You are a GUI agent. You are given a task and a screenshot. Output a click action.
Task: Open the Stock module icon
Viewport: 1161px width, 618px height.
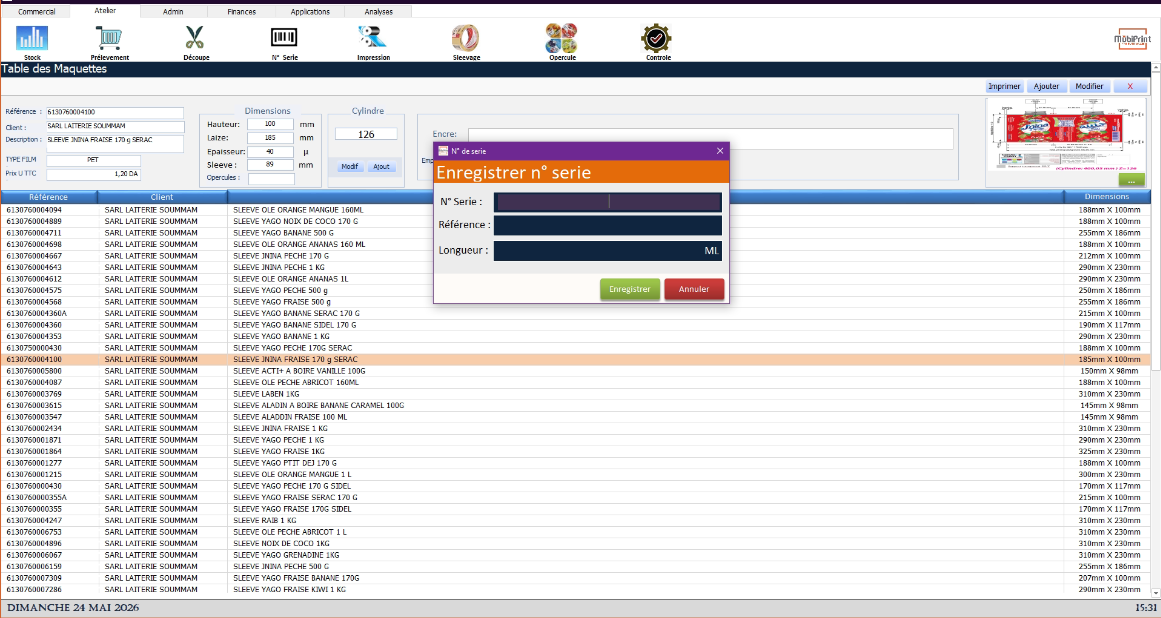32,38
